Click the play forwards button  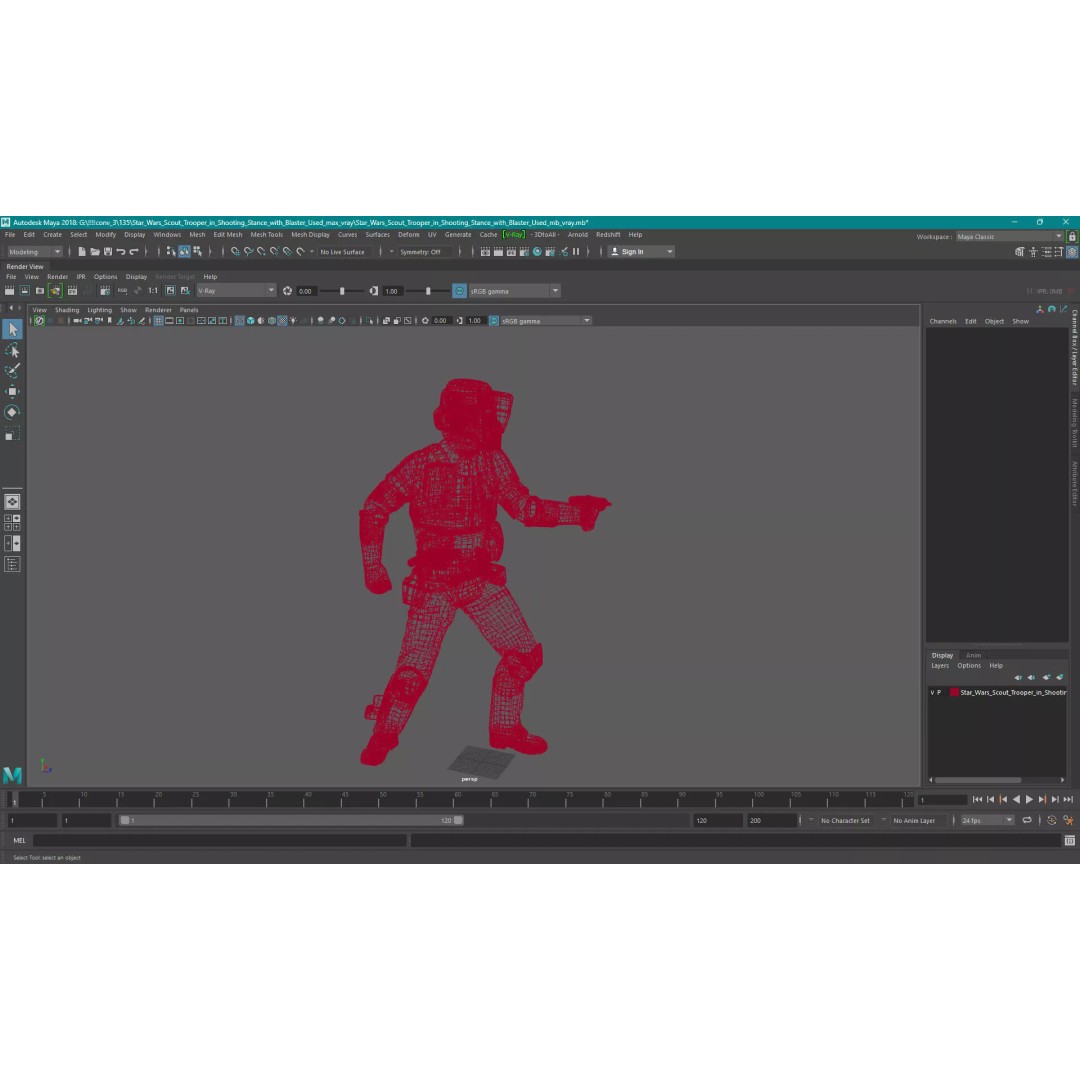coord(1029,800)
